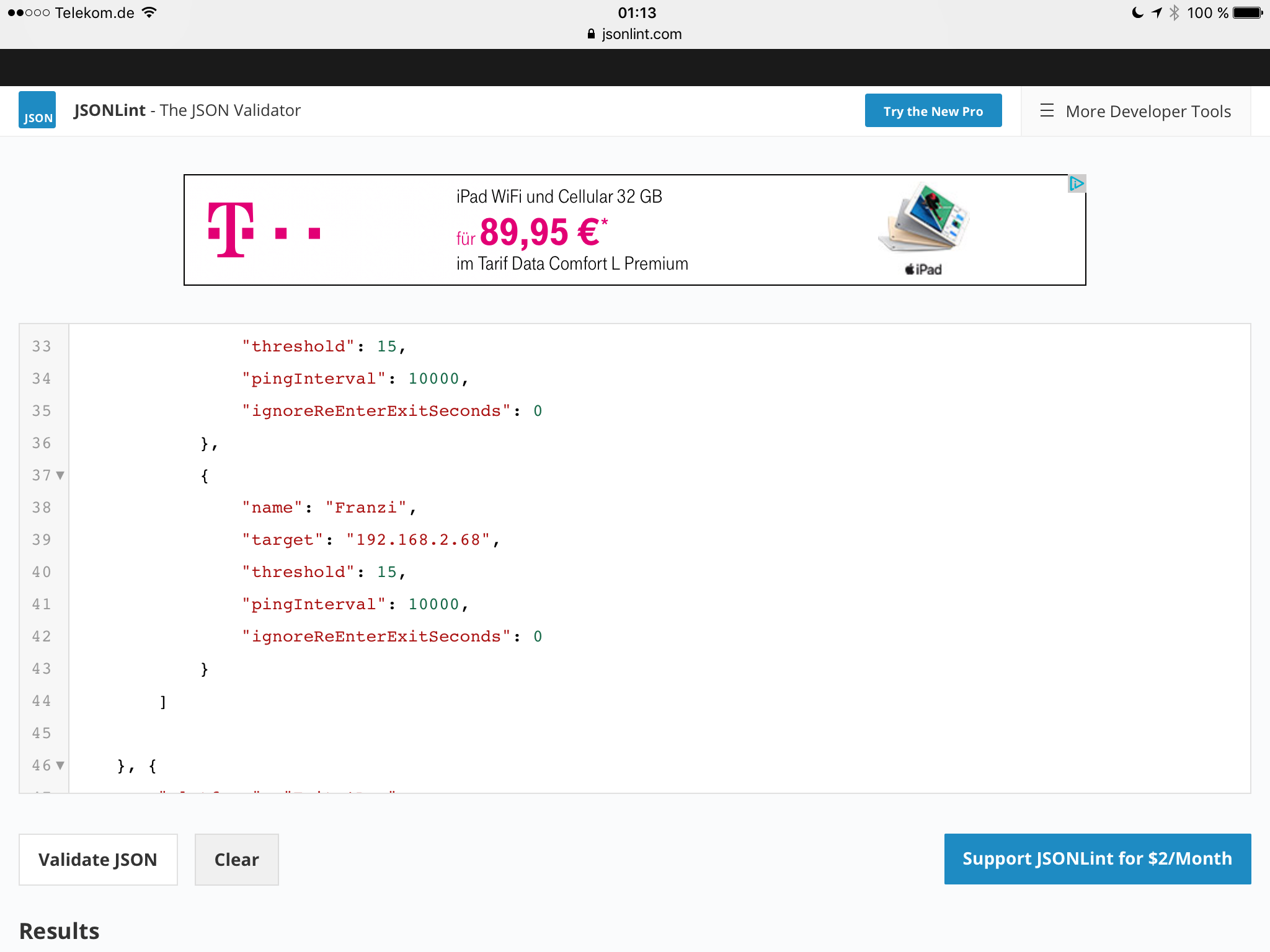Click the AdChoices icon on banner
Screen dimensions: 1270x952
tap(1077, 183)
